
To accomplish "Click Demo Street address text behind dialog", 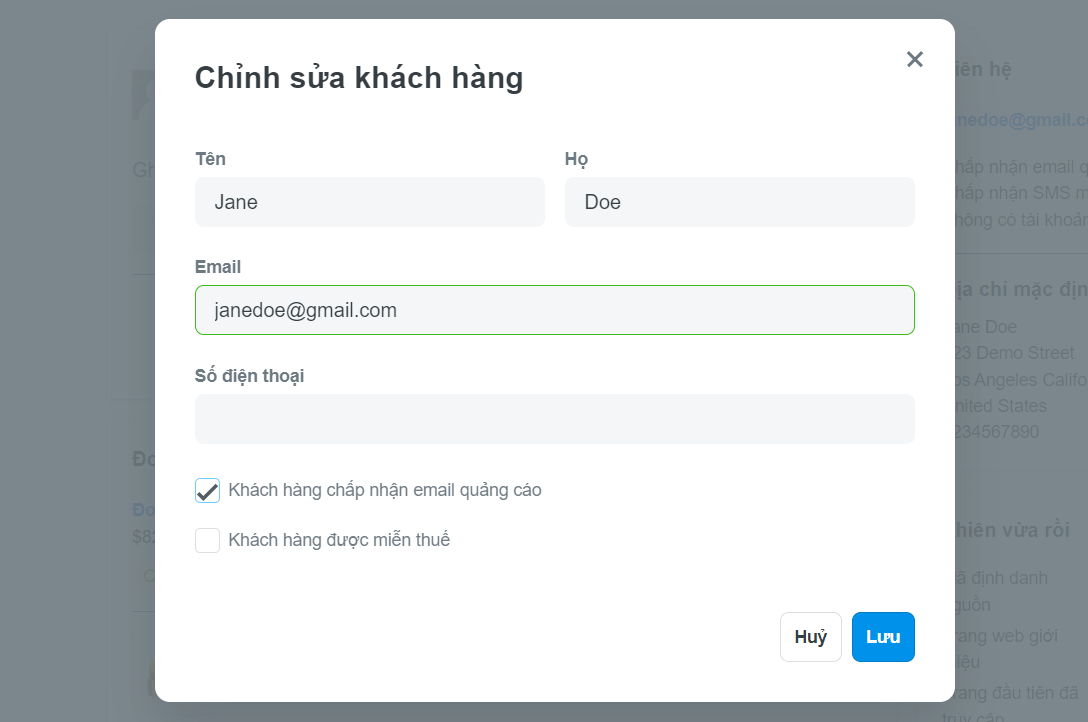I will coord(1015,353).
